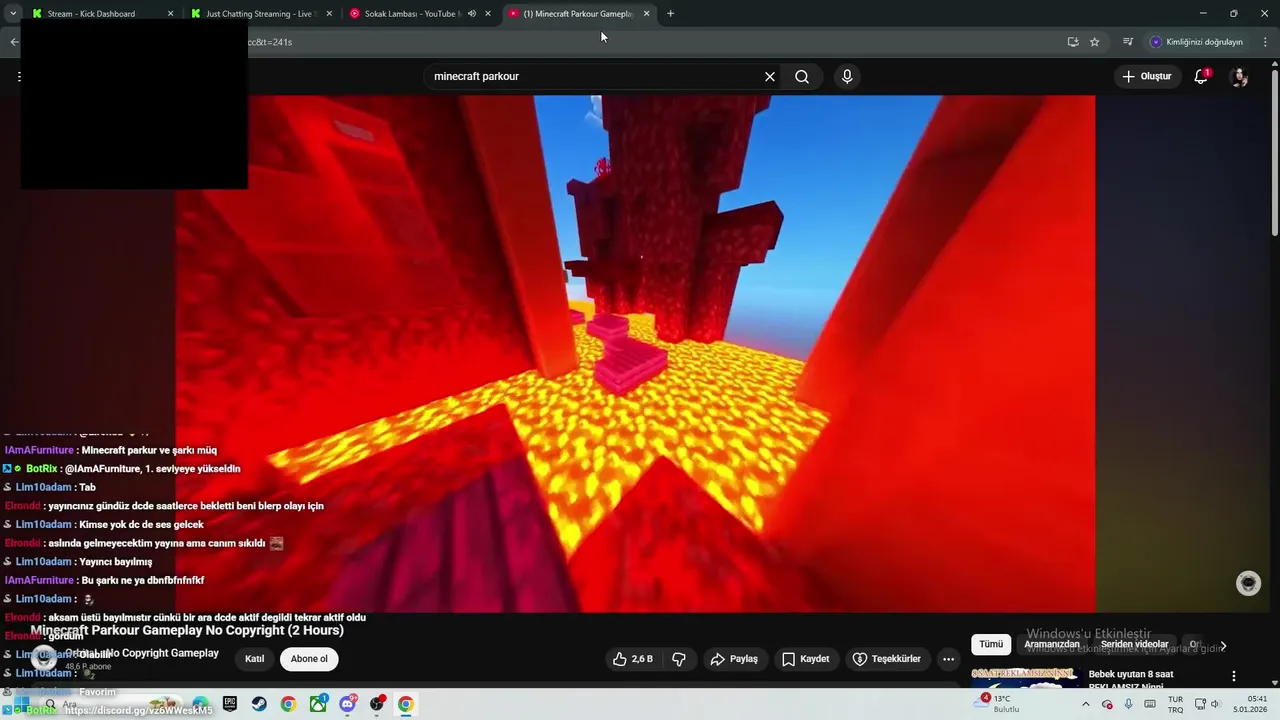Bookmark this page with star icon
The width and height of the screenshot is (1280, 720).
[x=1095, y=42]
